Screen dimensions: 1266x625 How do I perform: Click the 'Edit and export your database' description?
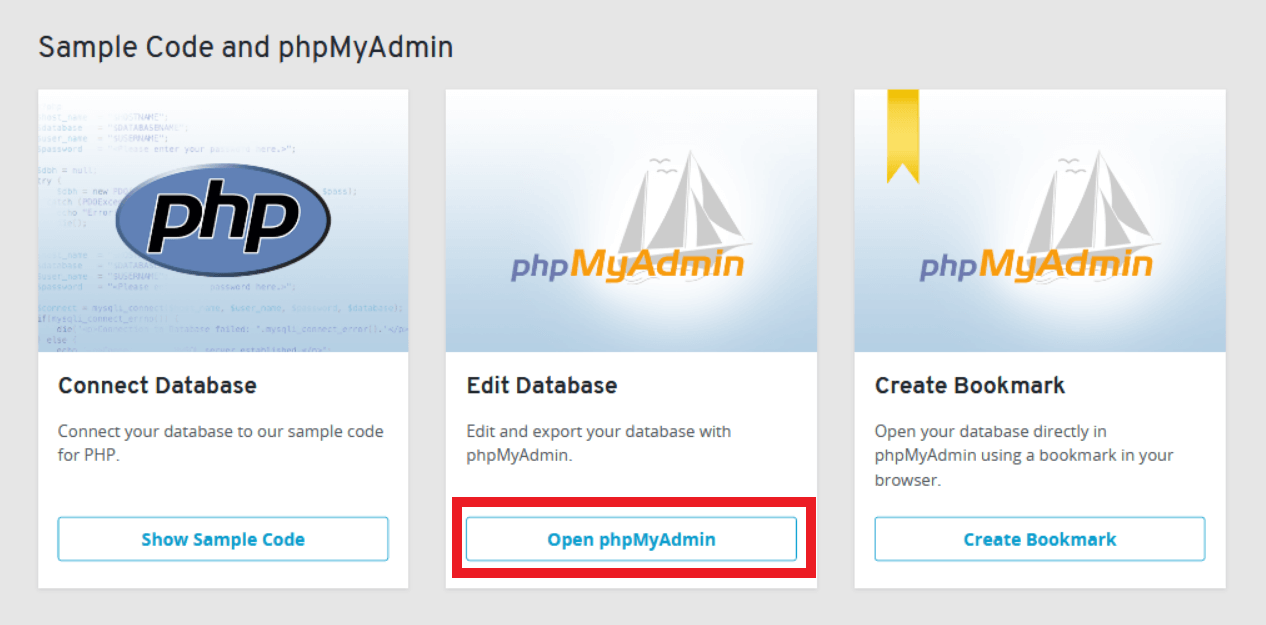tap(599, 443)
